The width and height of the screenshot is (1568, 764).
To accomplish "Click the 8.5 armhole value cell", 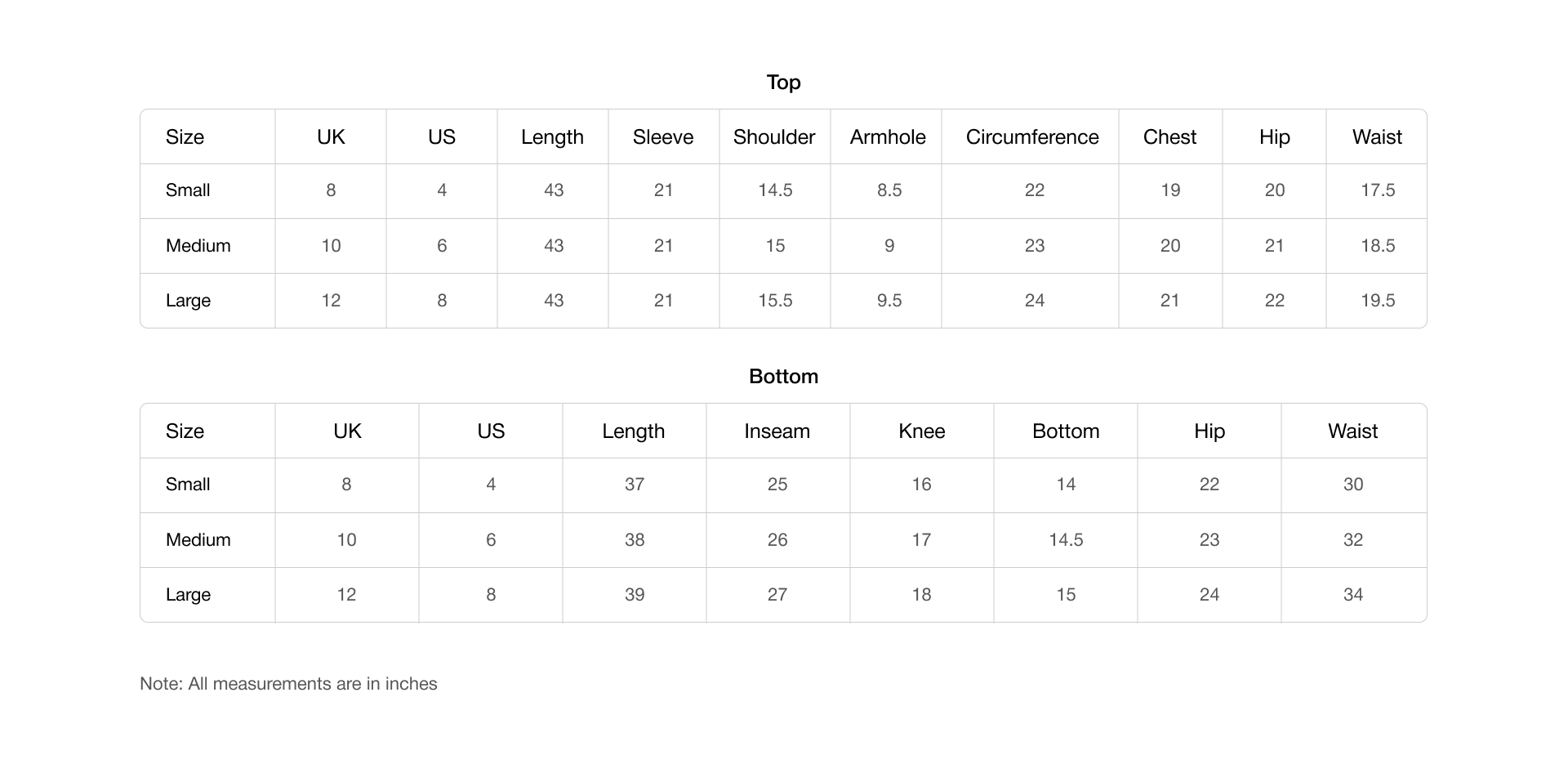I will coord(889,190).
